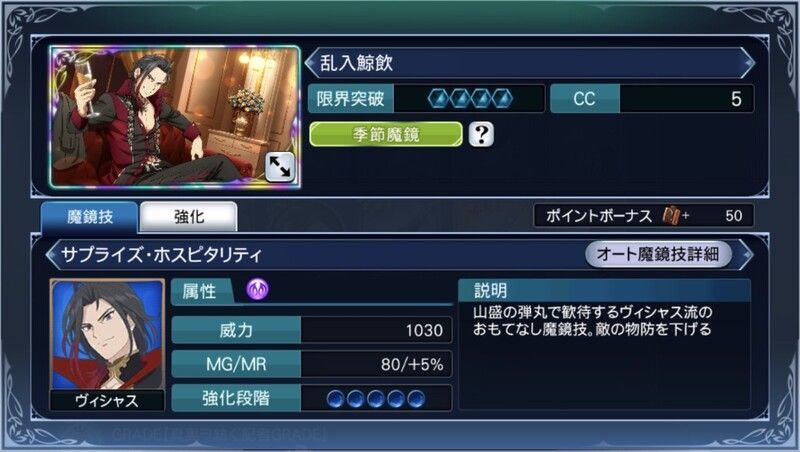Click right arrow of the skill name bar

point(747,254)
